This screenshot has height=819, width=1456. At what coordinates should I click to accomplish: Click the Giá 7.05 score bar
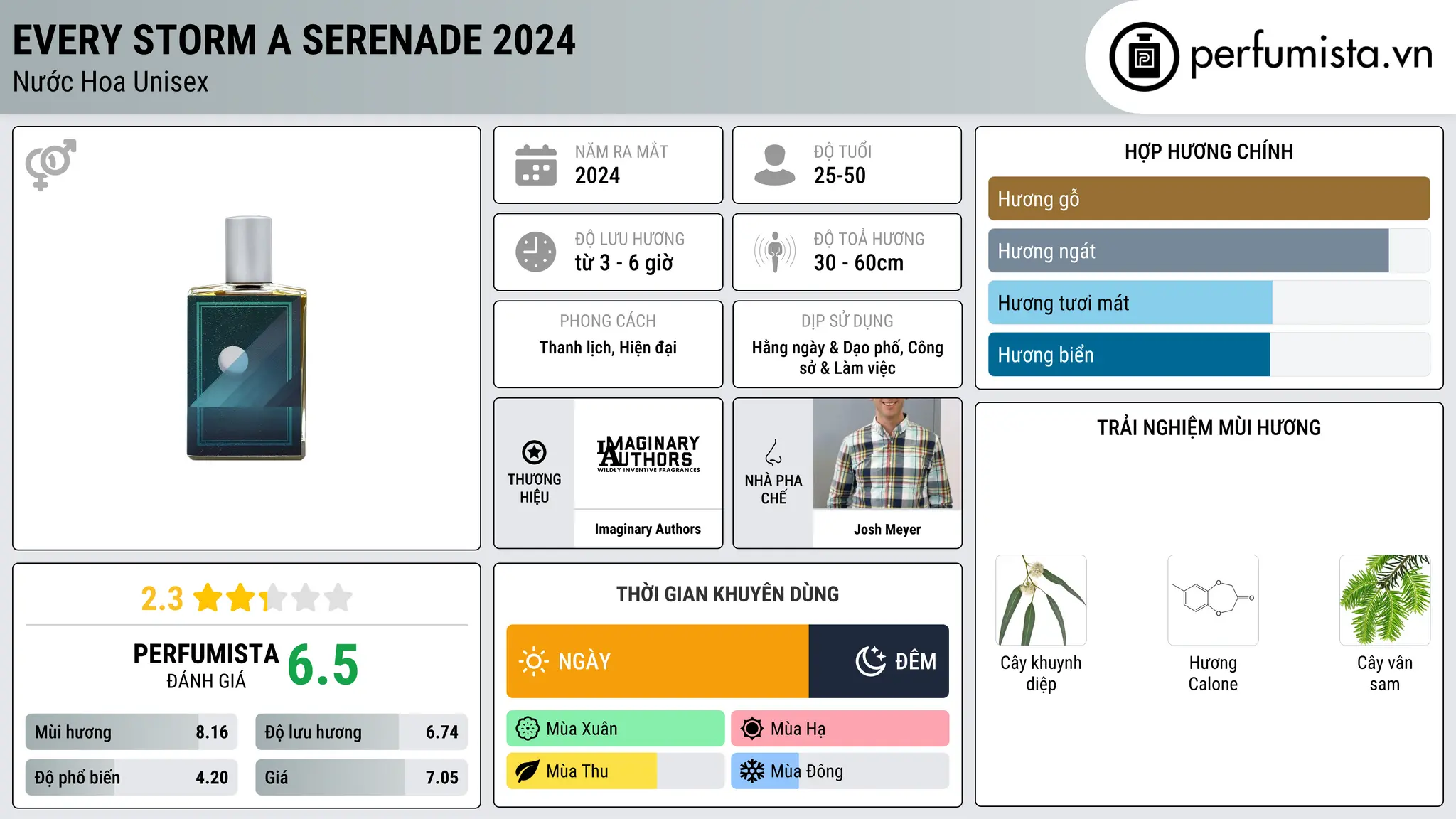coord(361,777)
